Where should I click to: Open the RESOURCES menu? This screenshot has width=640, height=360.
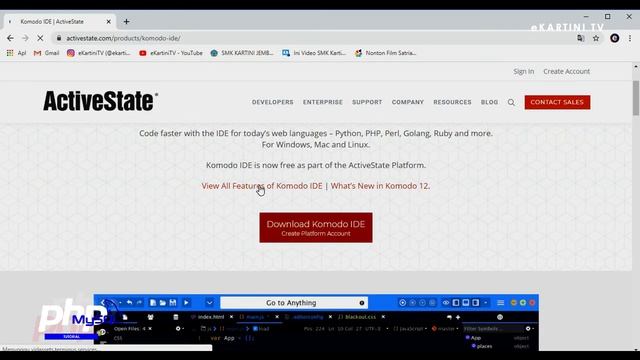click(x=452, y=102)
